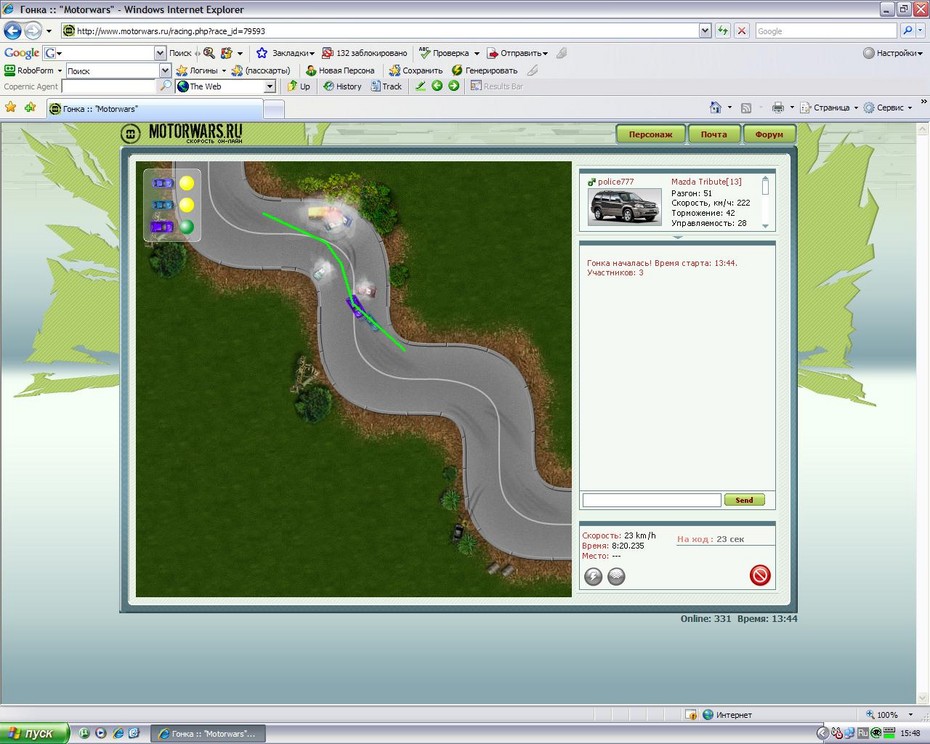Click the Copernic Up button
Image resolution: width=930 pixels, height=744 pixels.
[299, 86]
